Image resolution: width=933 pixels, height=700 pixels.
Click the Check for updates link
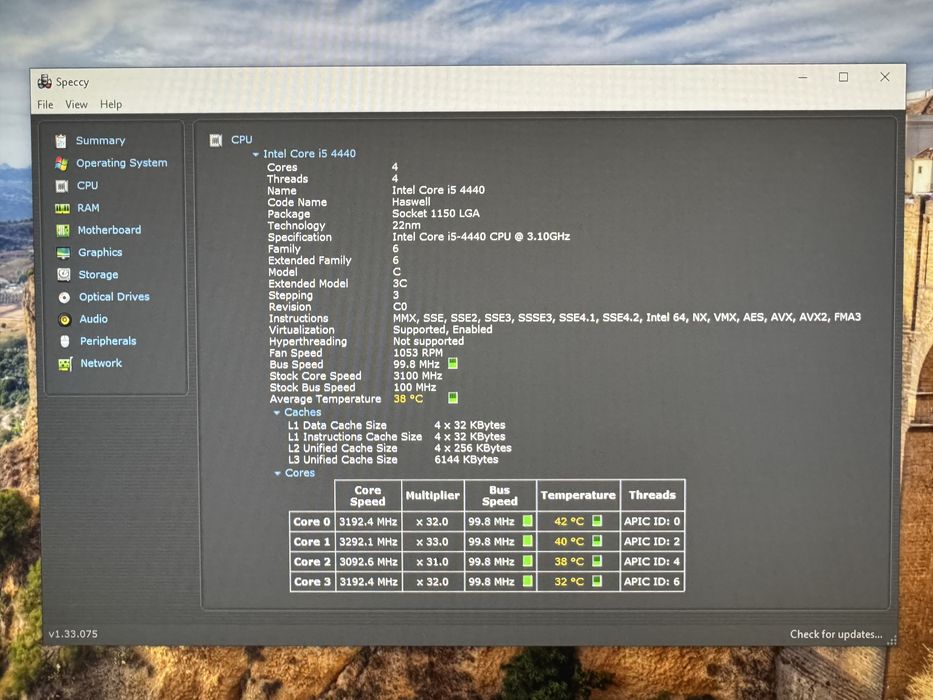click(x=836, y=635)
